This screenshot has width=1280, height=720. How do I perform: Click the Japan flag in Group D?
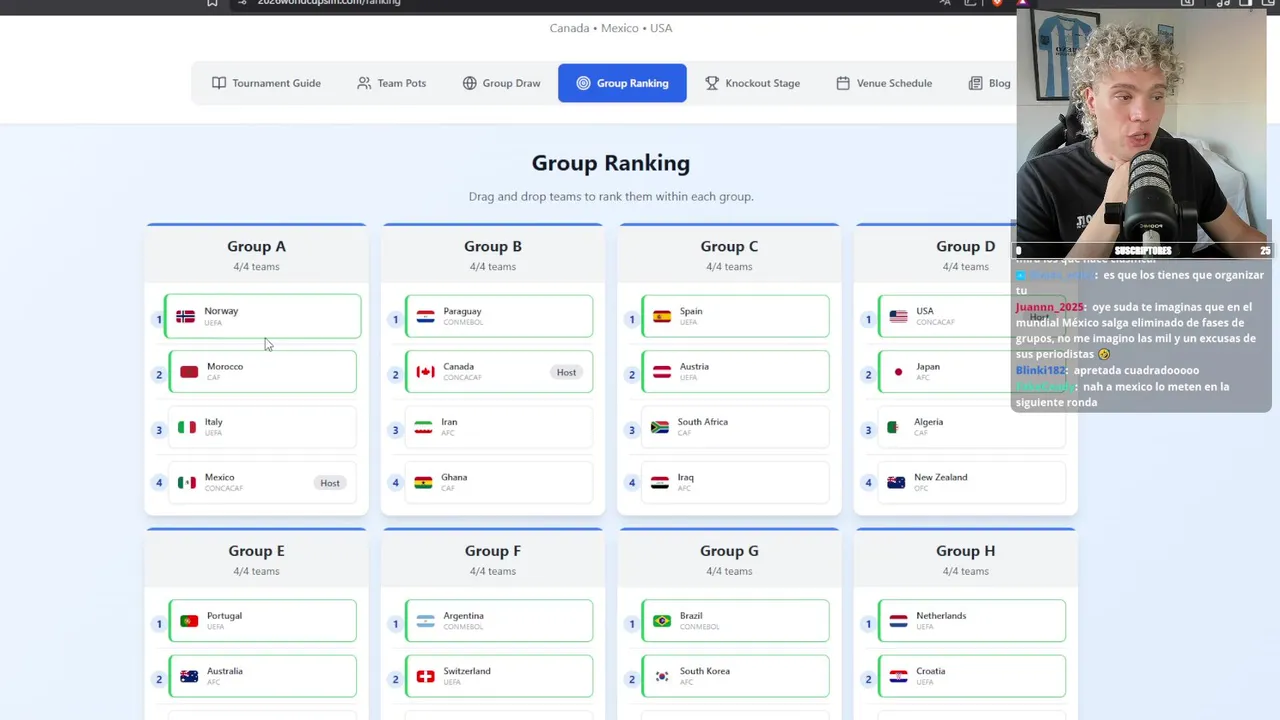click(x=898, y=372)
